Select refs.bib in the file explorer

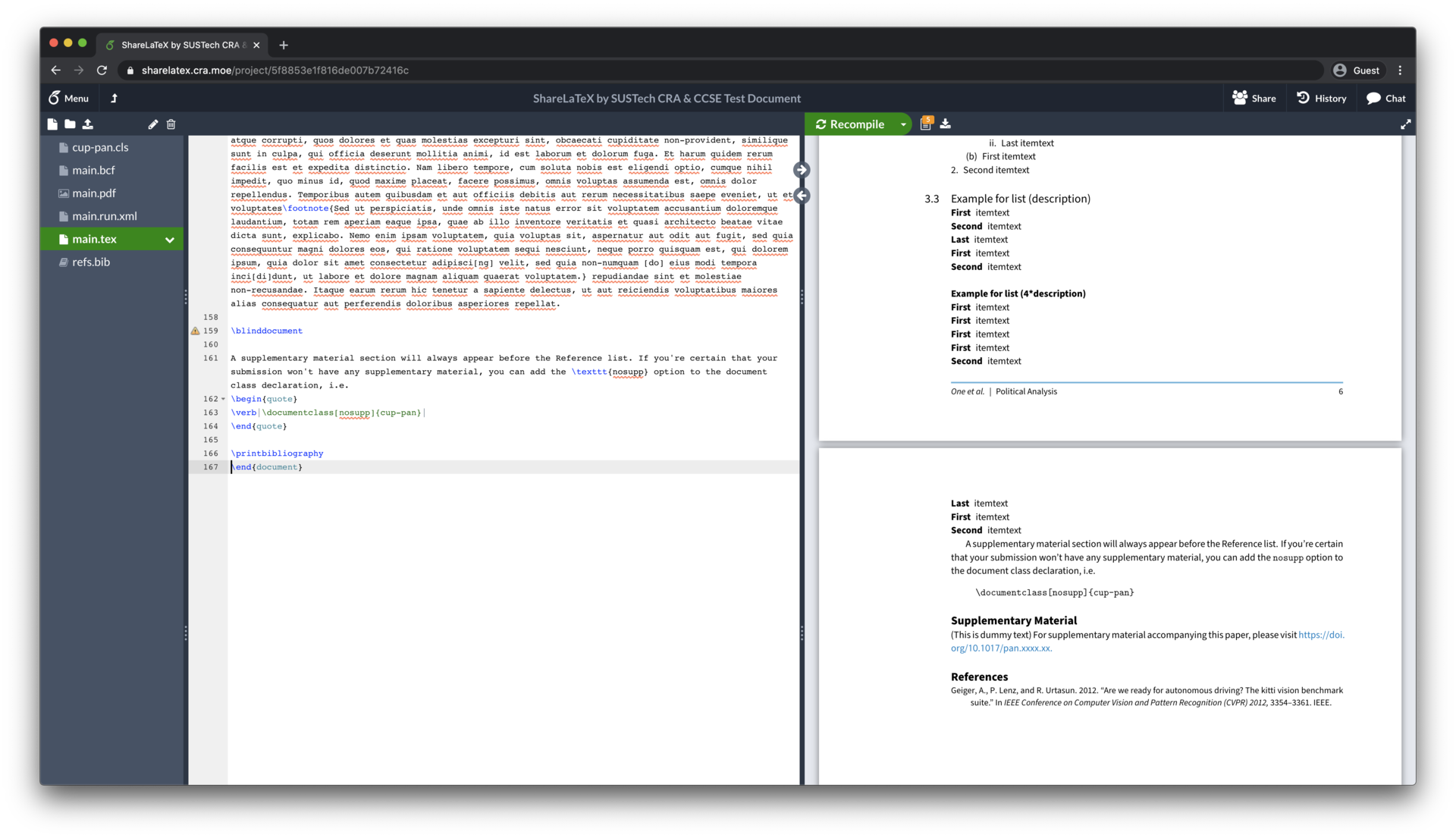(x=92, y=261)
